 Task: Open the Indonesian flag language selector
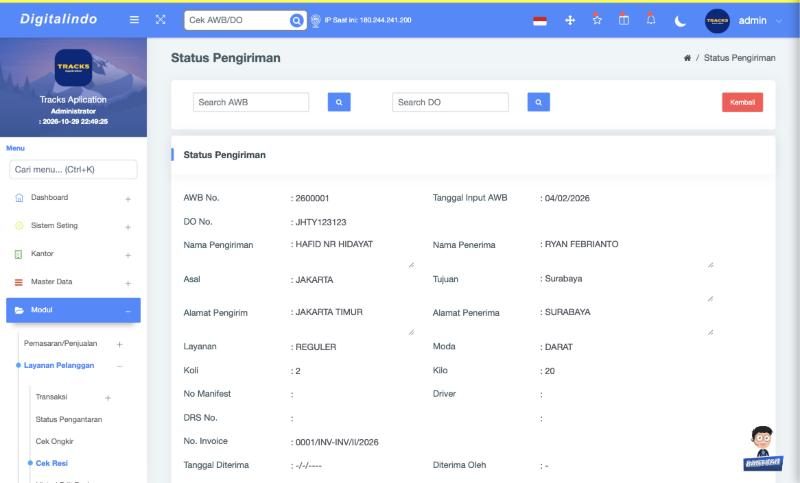(x=540, y=21)
